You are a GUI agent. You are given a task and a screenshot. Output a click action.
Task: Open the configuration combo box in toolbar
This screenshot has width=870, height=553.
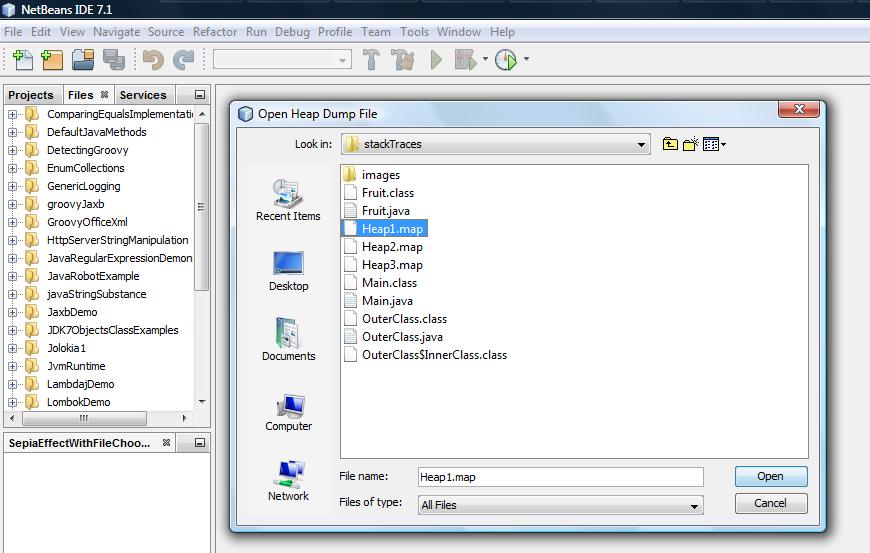point(282,59)
